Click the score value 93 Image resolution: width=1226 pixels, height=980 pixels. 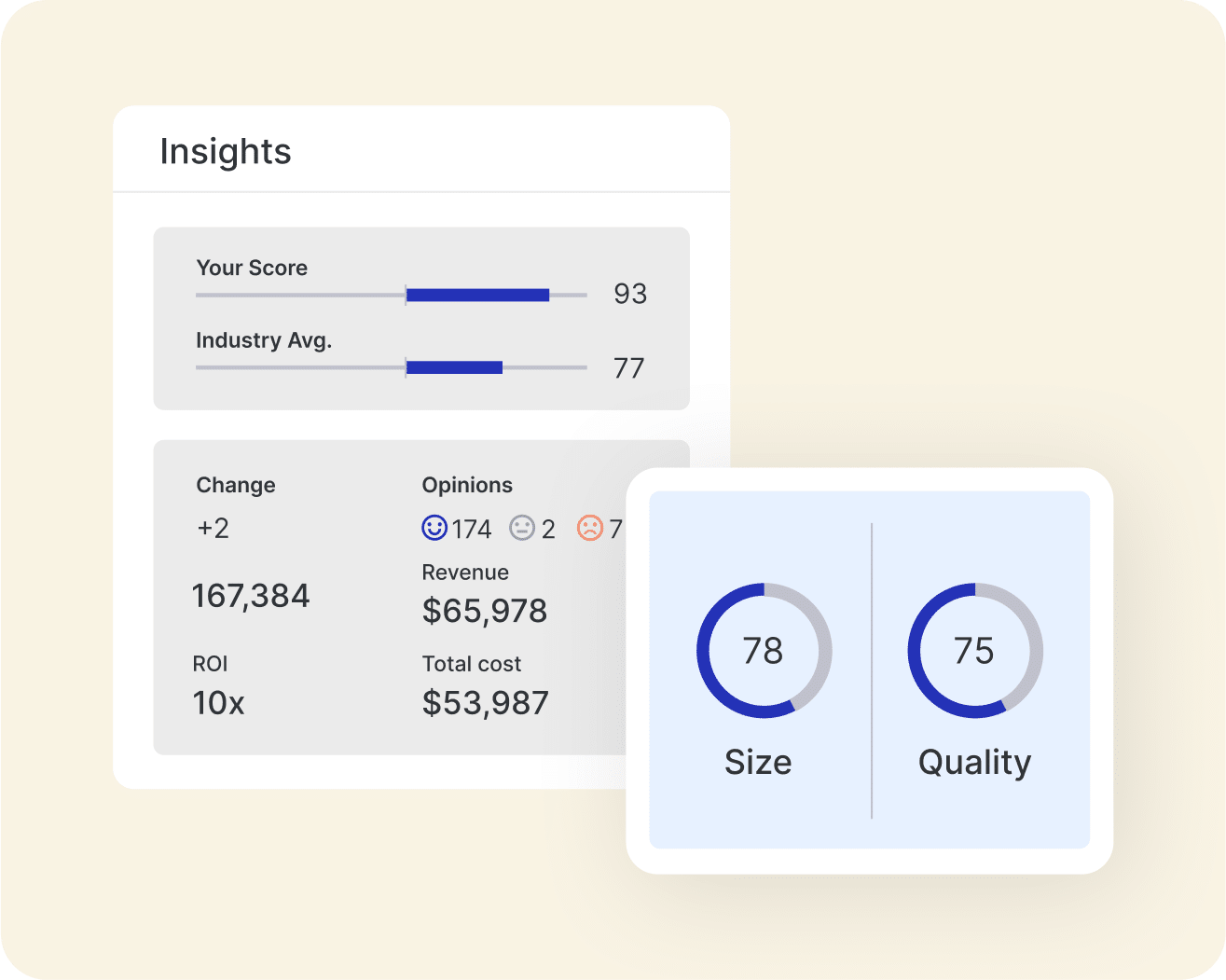629,294
